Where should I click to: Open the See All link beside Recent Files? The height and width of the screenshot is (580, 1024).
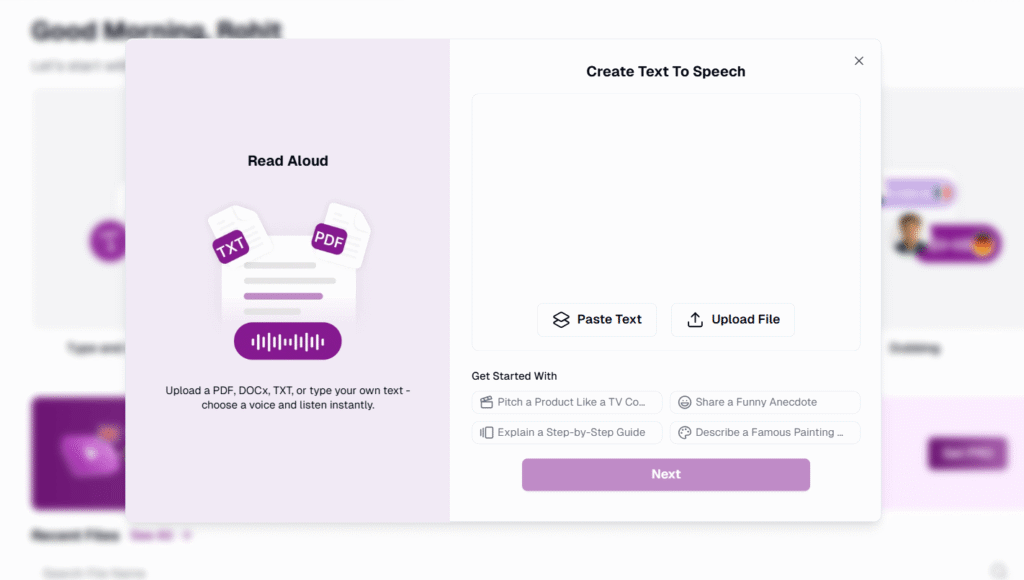(x=152, y=536)
